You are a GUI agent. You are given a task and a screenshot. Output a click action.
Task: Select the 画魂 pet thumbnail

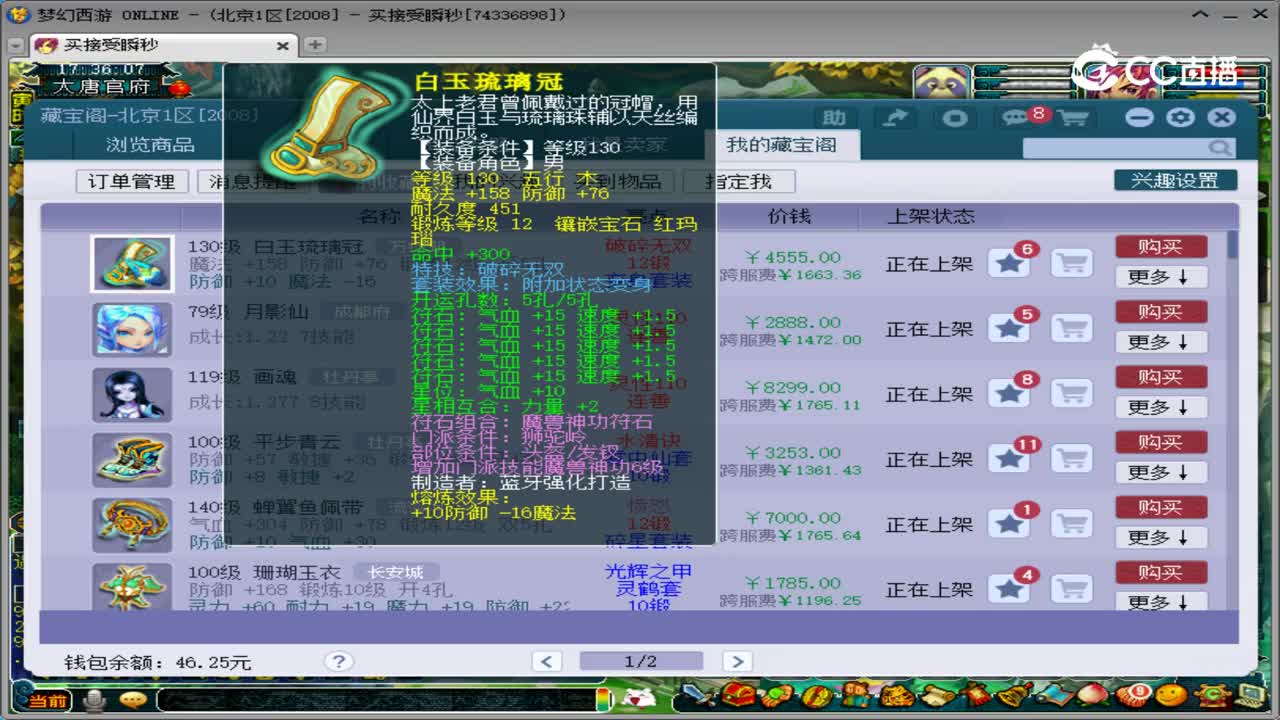(132, 394)
